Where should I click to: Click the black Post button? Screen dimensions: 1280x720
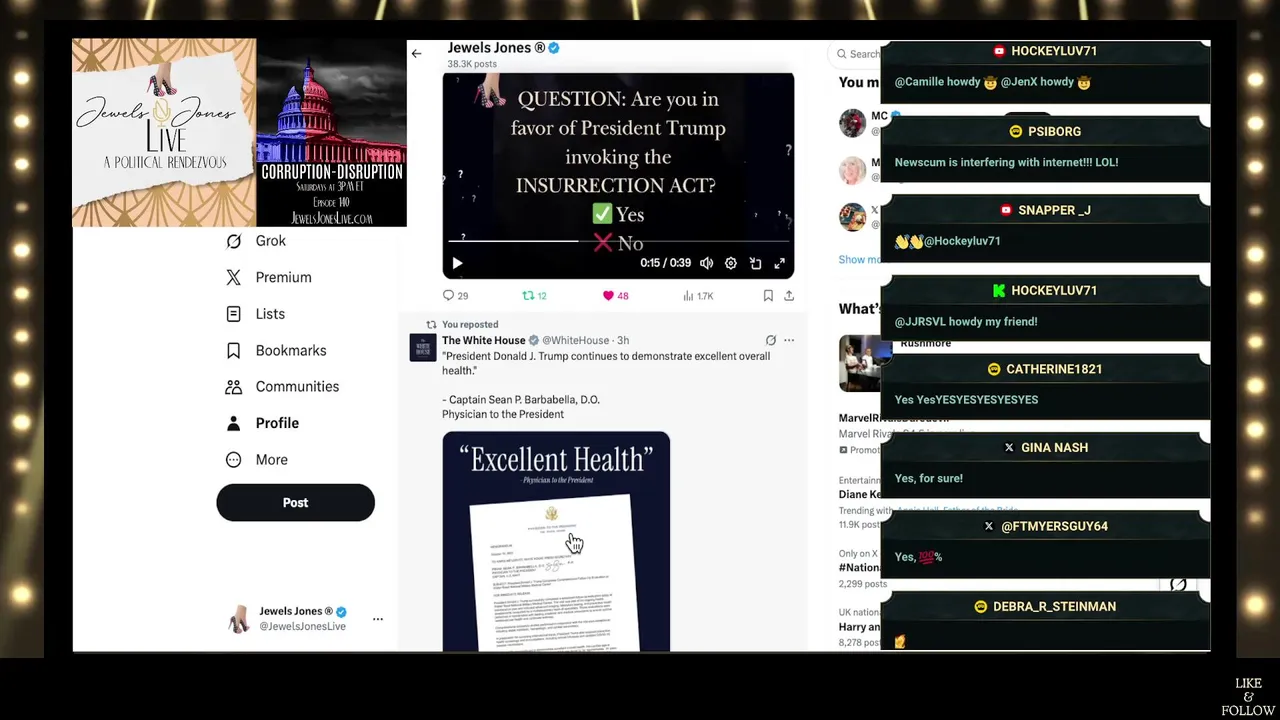295,503
